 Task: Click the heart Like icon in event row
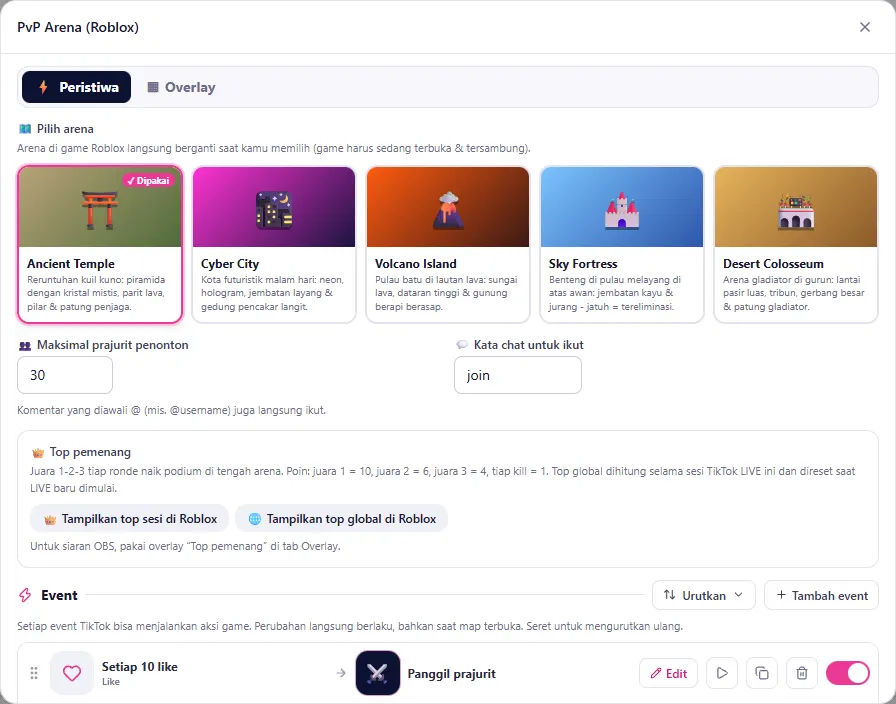[x=72, y=673]
